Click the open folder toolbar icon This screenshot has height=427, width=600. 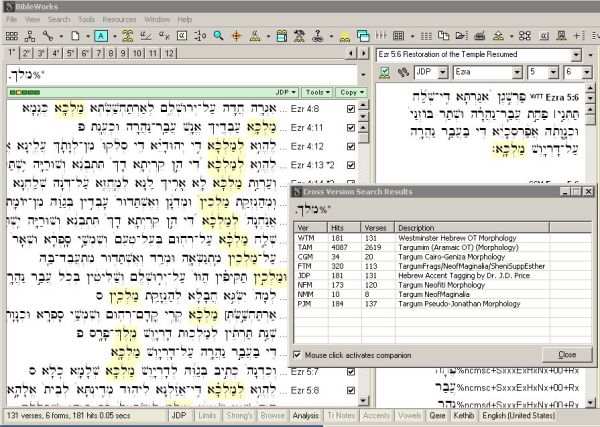pyautogui.click(x=461, y=36)
